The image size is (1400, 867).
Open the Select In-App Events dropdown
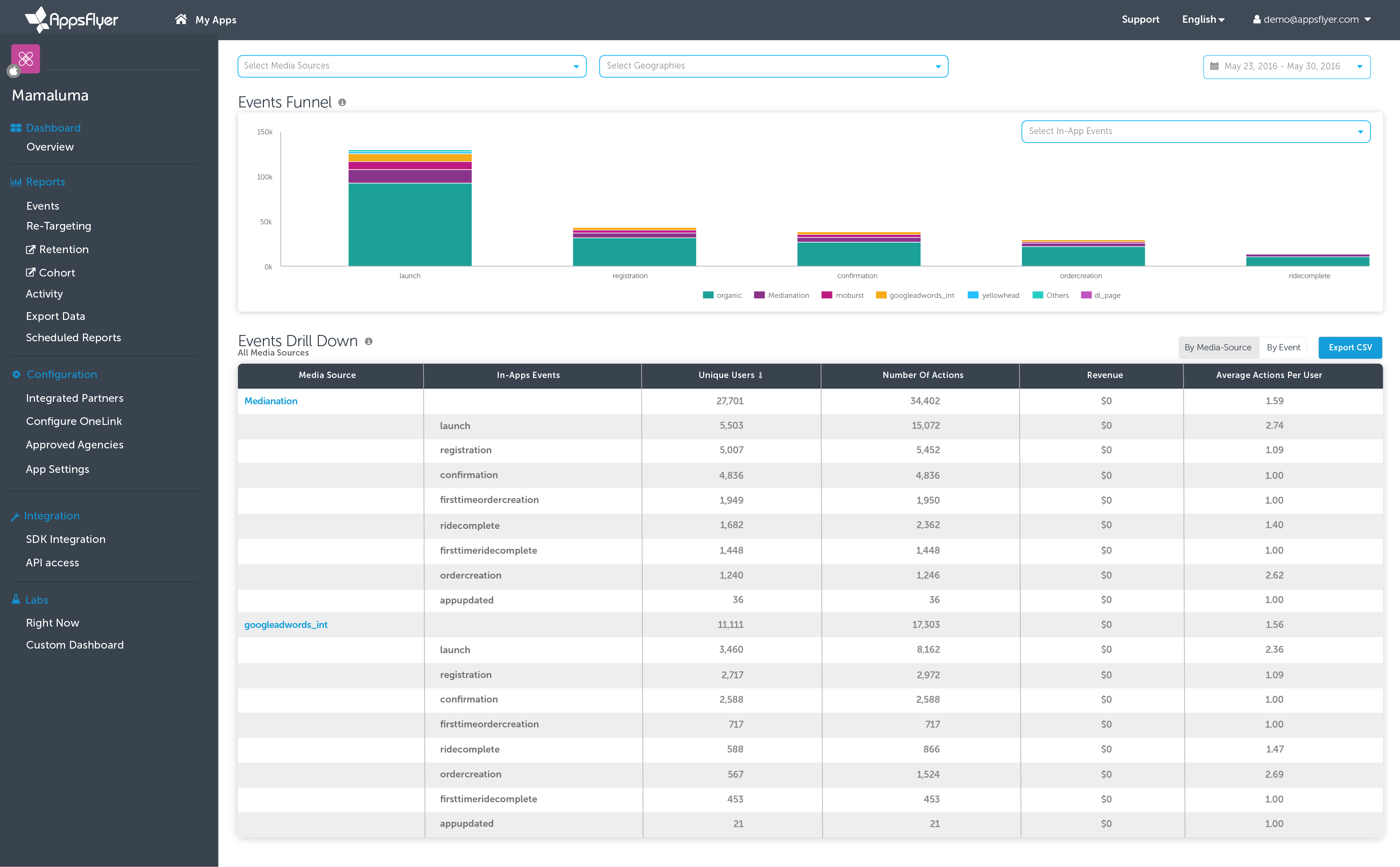1195,131
